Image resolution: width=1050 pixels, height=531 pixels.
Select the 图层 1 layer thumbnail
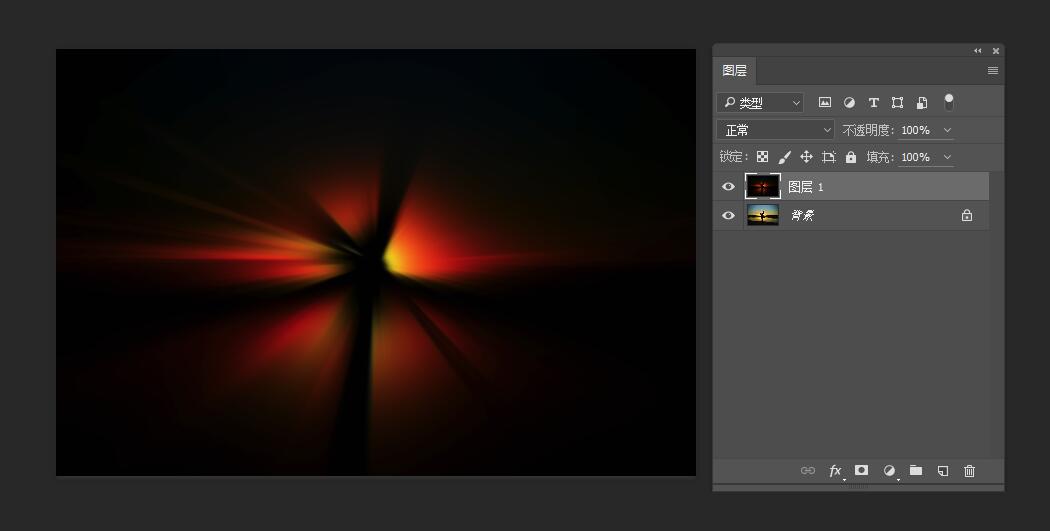(x=763, y=186)
